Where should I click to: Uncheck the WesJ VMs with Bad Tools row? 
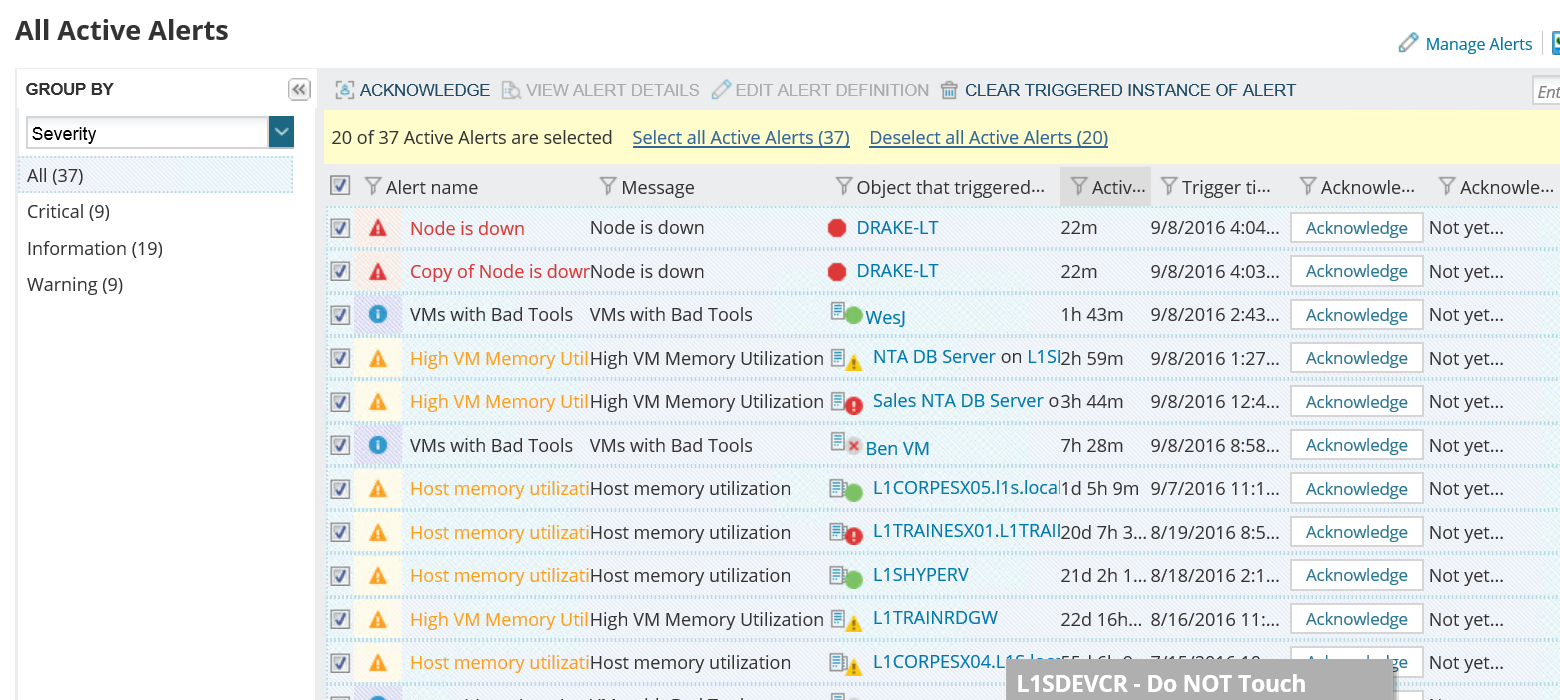(340, 315)
